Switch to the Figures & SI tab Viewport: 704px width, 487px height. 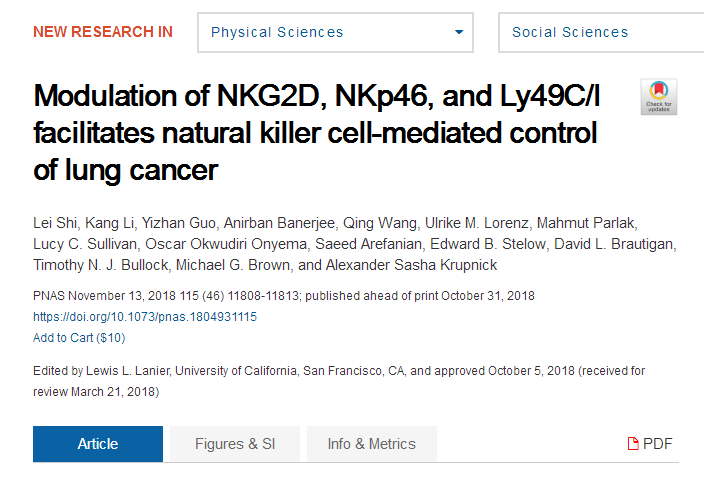(x=235, y=443)
